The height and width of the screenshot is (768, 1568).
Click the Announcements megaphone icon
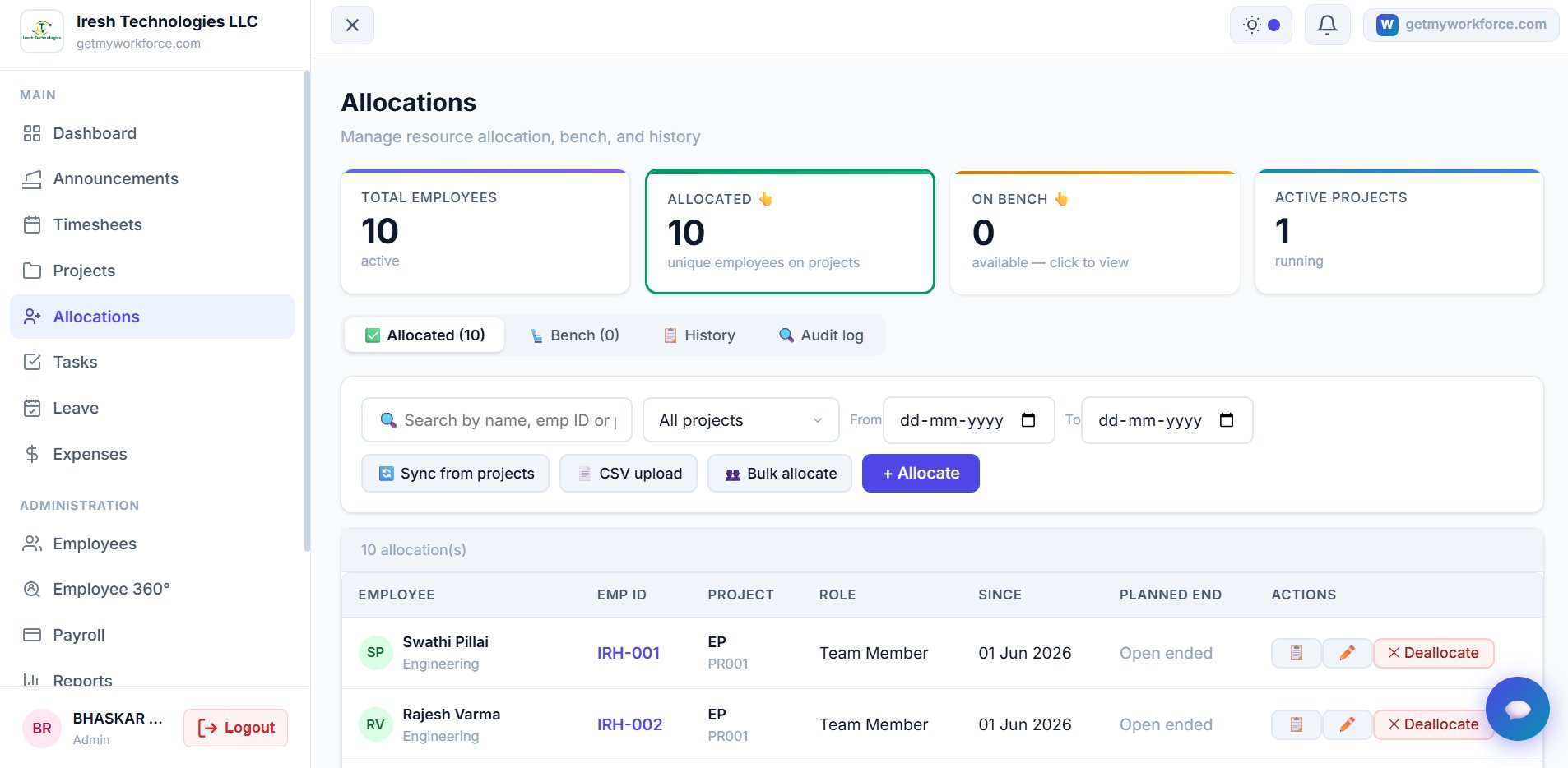tap(32, 179)
